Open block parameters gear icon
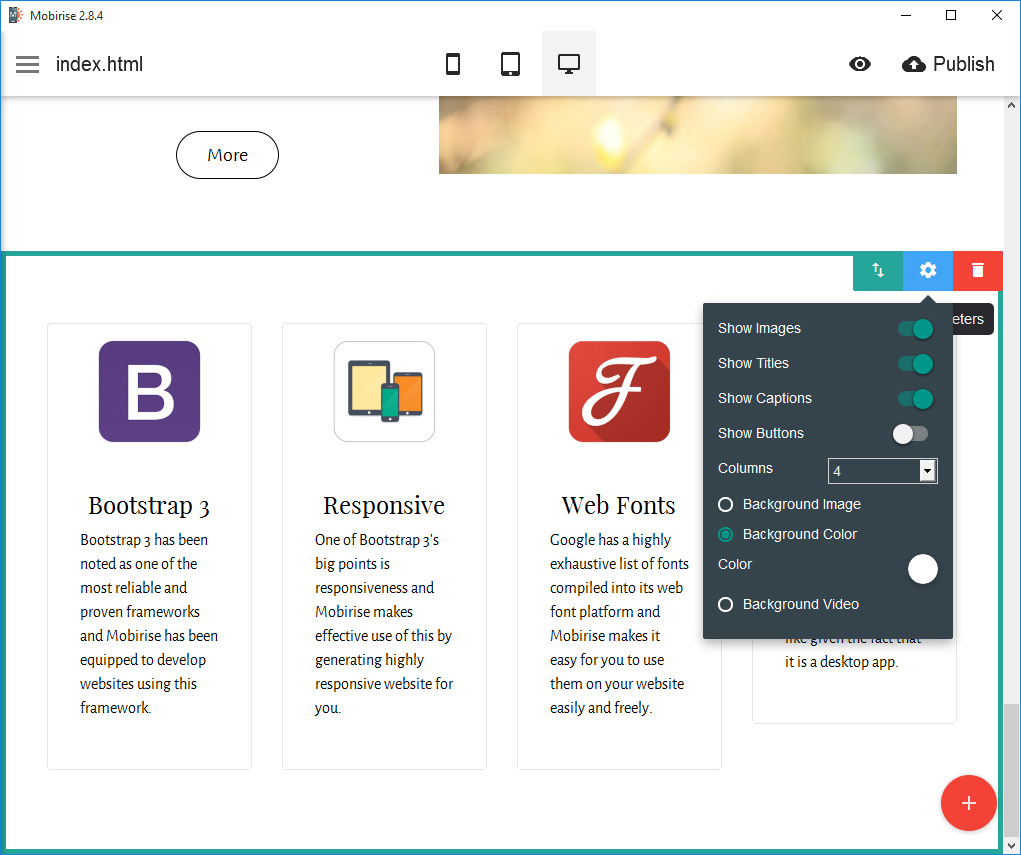1021x855 pixels. pyautogui.click(x=928, y=270)
